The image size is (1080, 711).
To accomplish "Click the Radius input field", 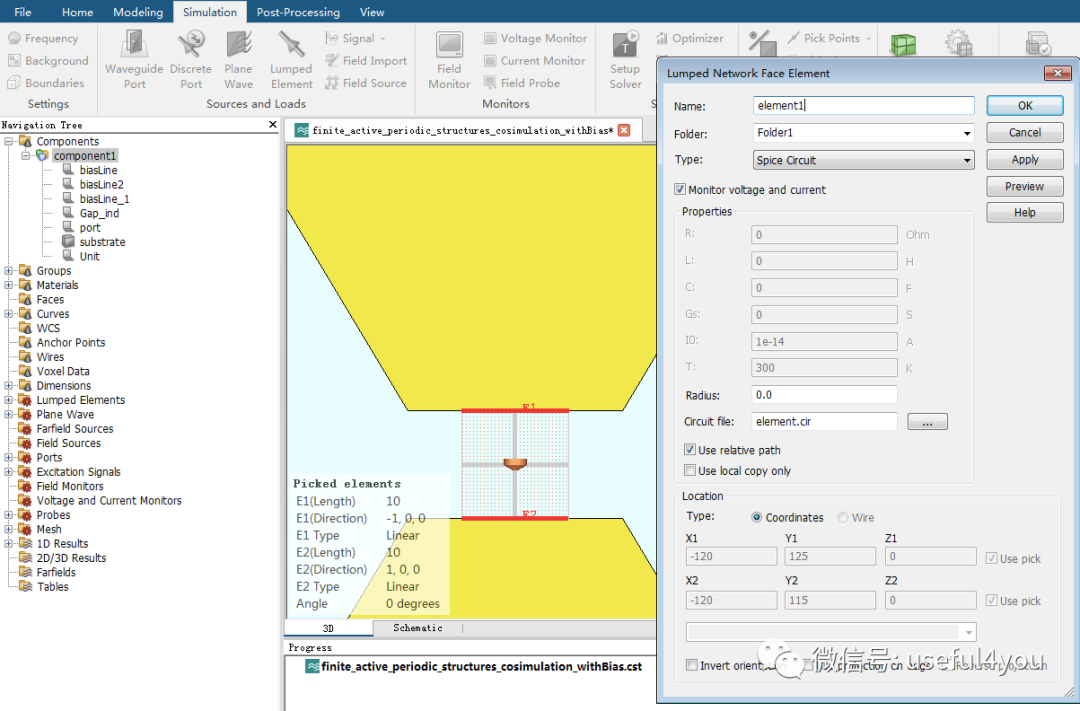I will click(x=824, y=395).
